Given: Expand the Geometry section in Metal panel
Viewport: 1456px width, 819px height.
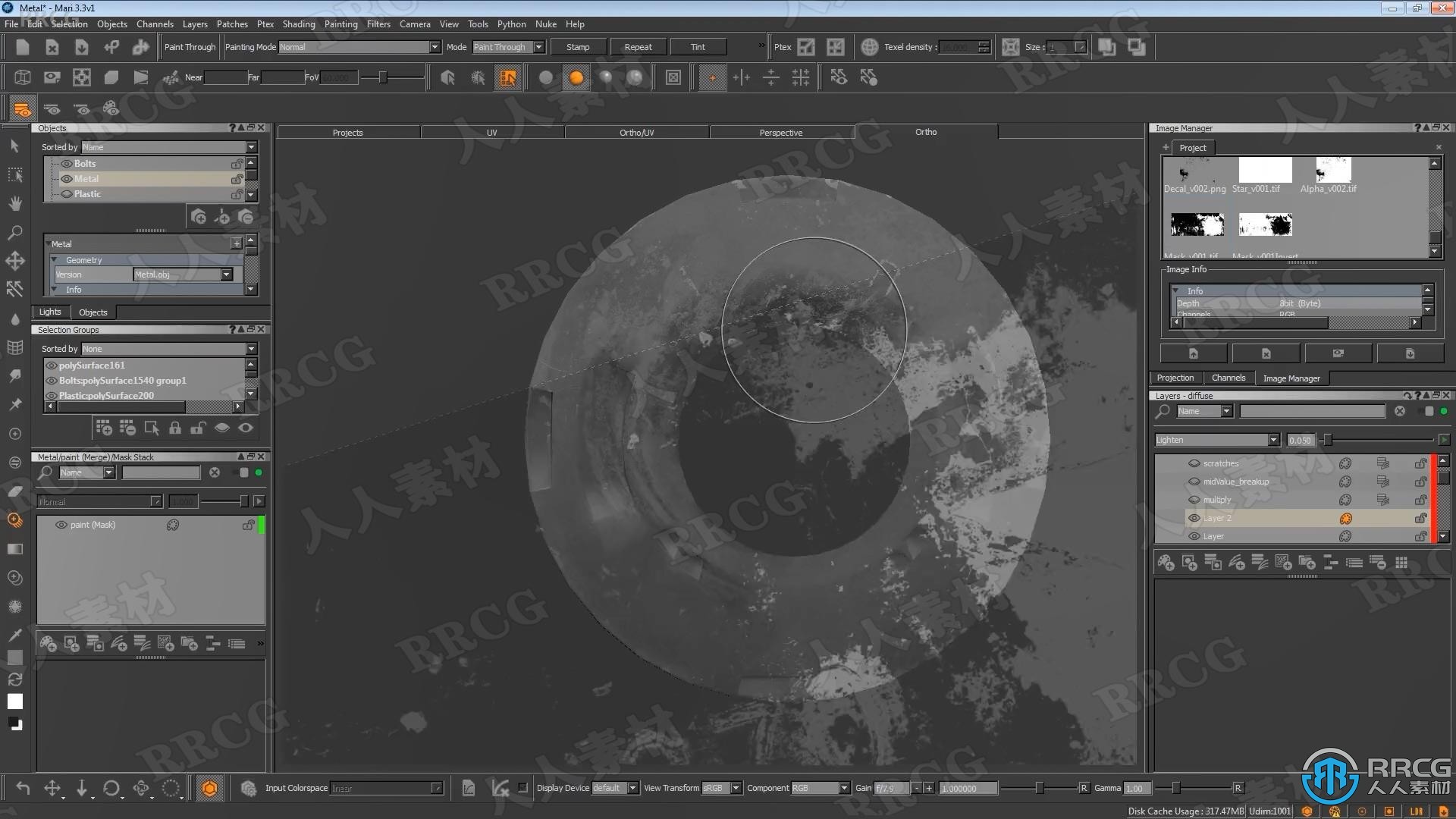Looking at the screenshot, I should (56, 259).
